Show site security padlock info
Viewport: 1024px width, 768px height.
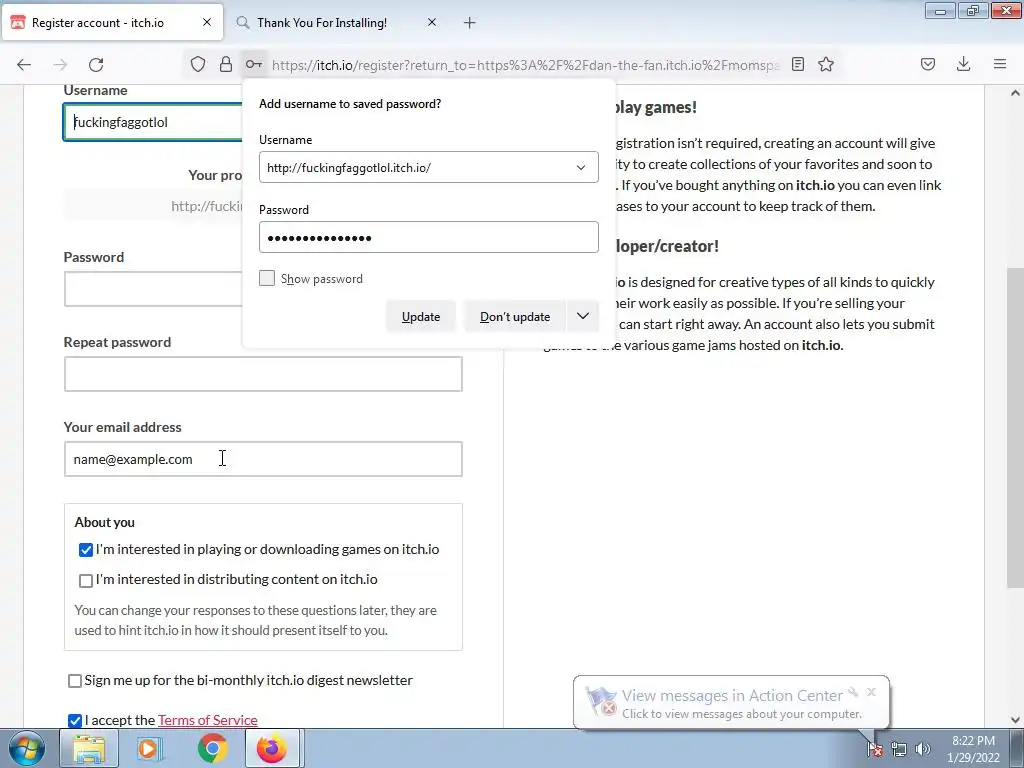(x=225, y=64)
